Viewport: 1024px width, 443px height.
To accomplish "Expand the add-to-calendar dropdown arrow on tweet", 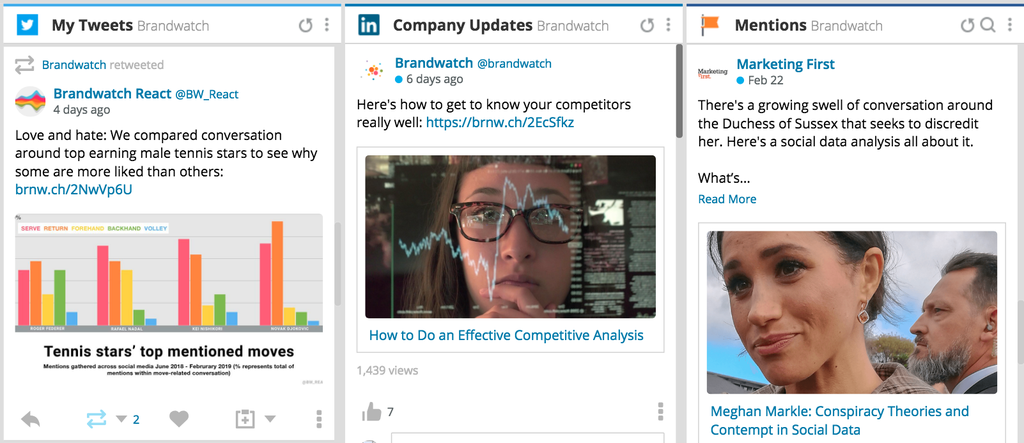I will coord(269,419).
